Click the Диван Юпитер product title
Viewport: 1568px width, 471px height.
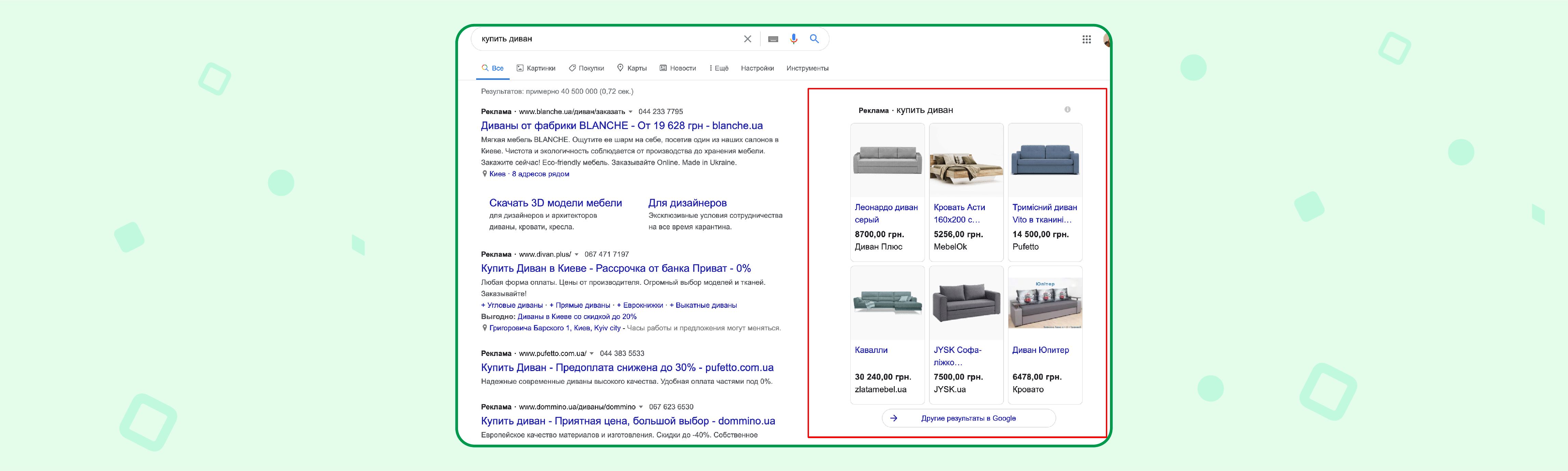[1040, 351]
